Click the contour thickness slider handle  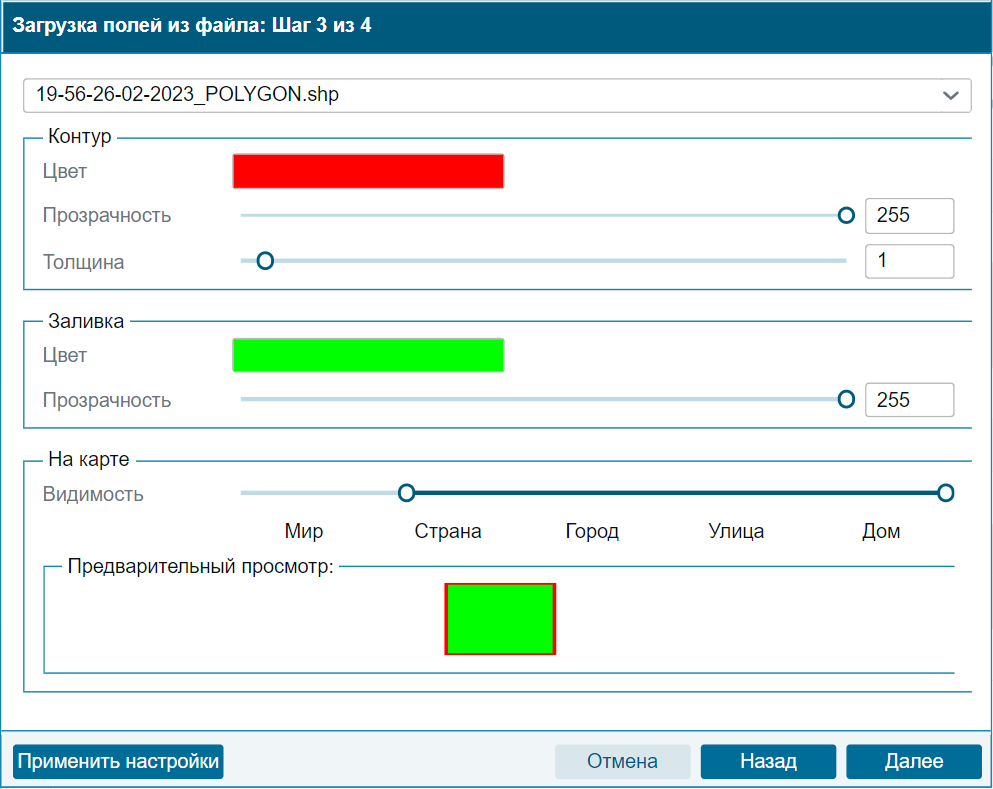tap(265, 261)
